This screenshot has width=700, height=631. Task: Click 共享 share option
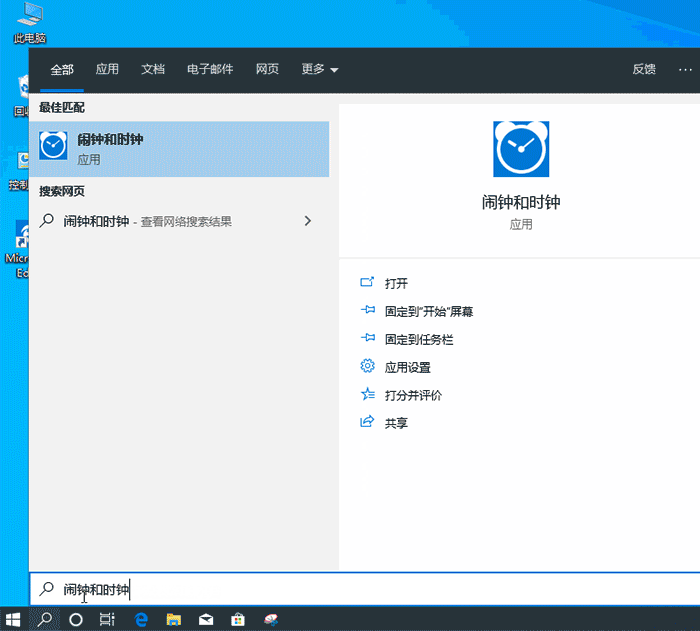396,423
